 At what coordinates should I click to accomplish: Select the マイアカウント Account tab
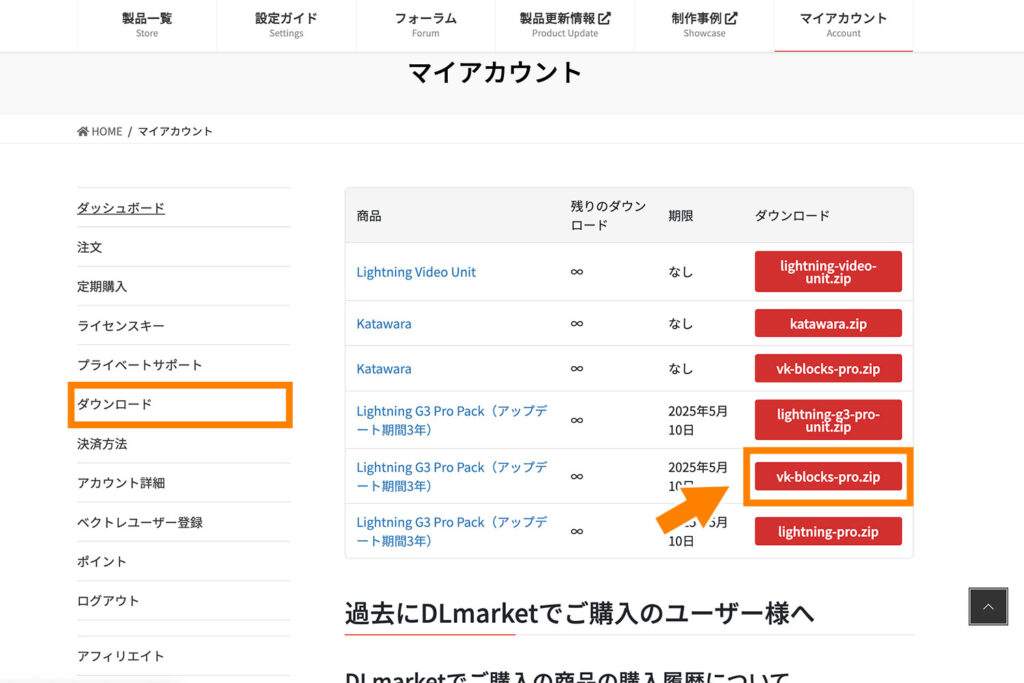click(843, 22)
